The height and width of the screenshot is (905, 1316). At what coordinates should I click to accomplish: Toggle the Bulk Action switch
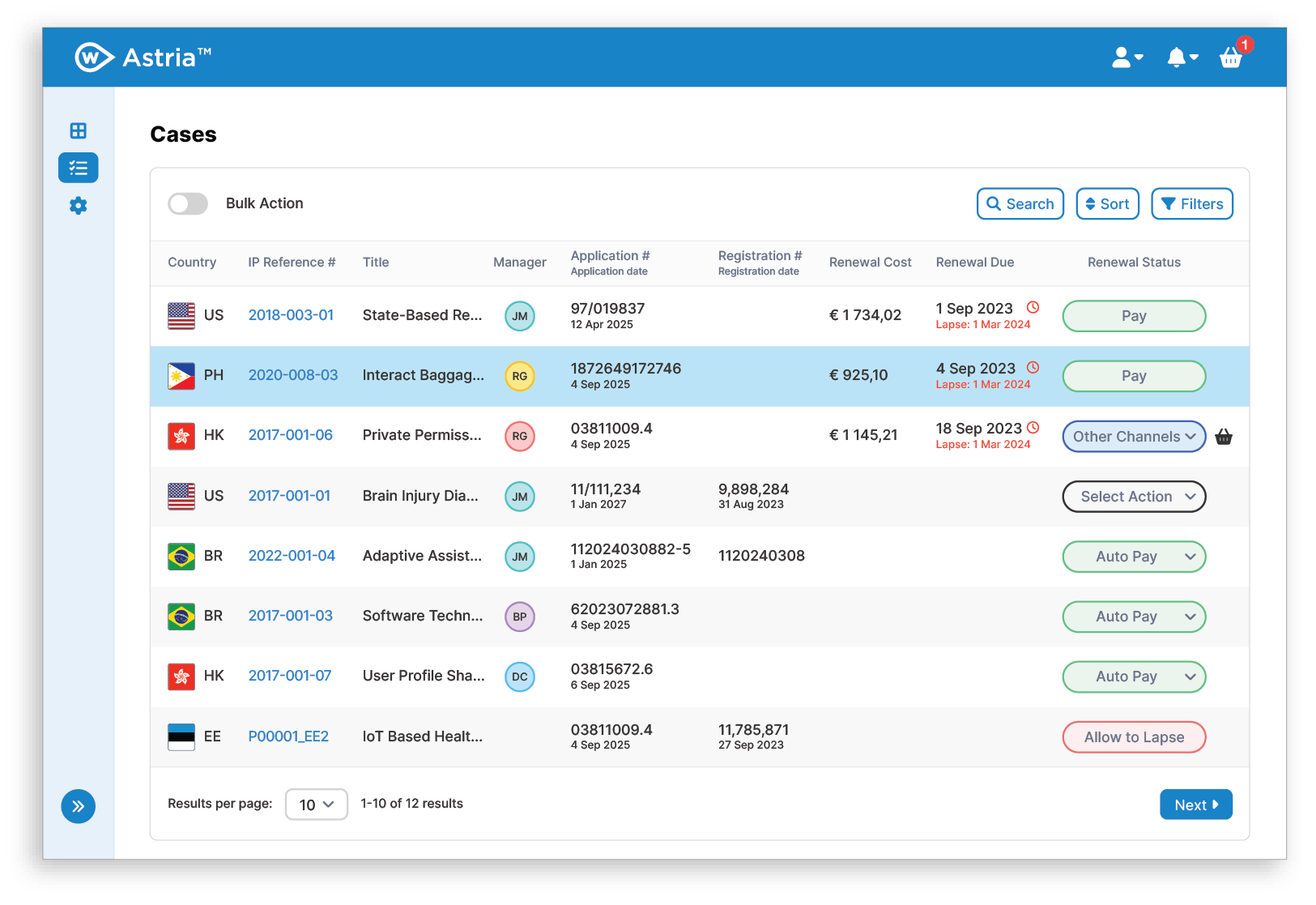(188, 203)
